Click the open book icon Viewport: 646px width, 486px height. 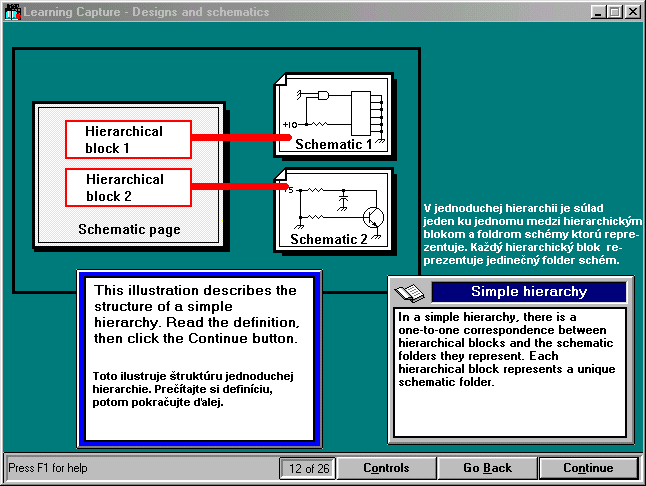click(410, 292)
